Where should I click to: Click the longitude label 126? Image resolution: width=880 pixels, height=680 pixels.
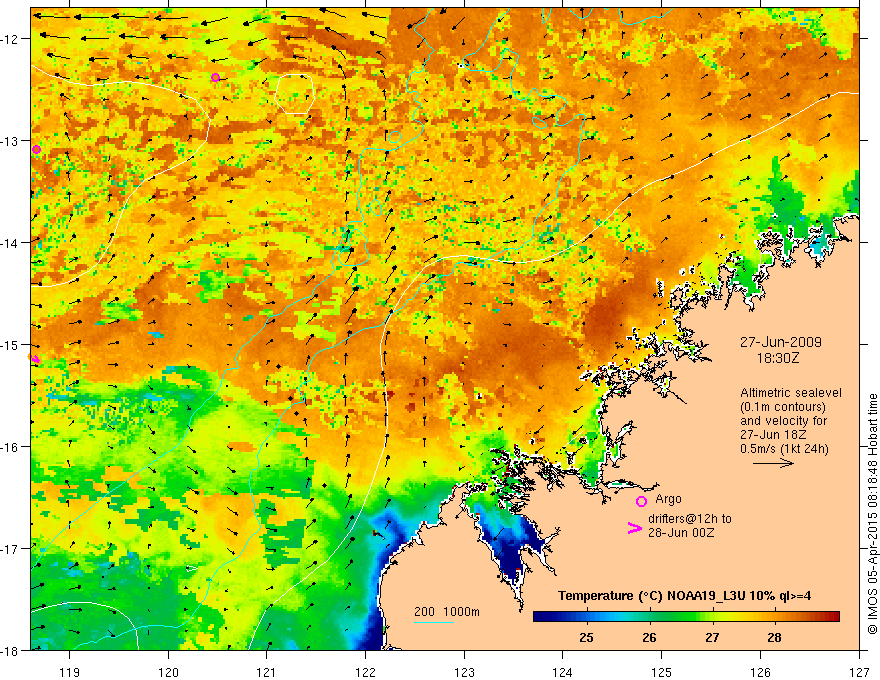[760, 672]
